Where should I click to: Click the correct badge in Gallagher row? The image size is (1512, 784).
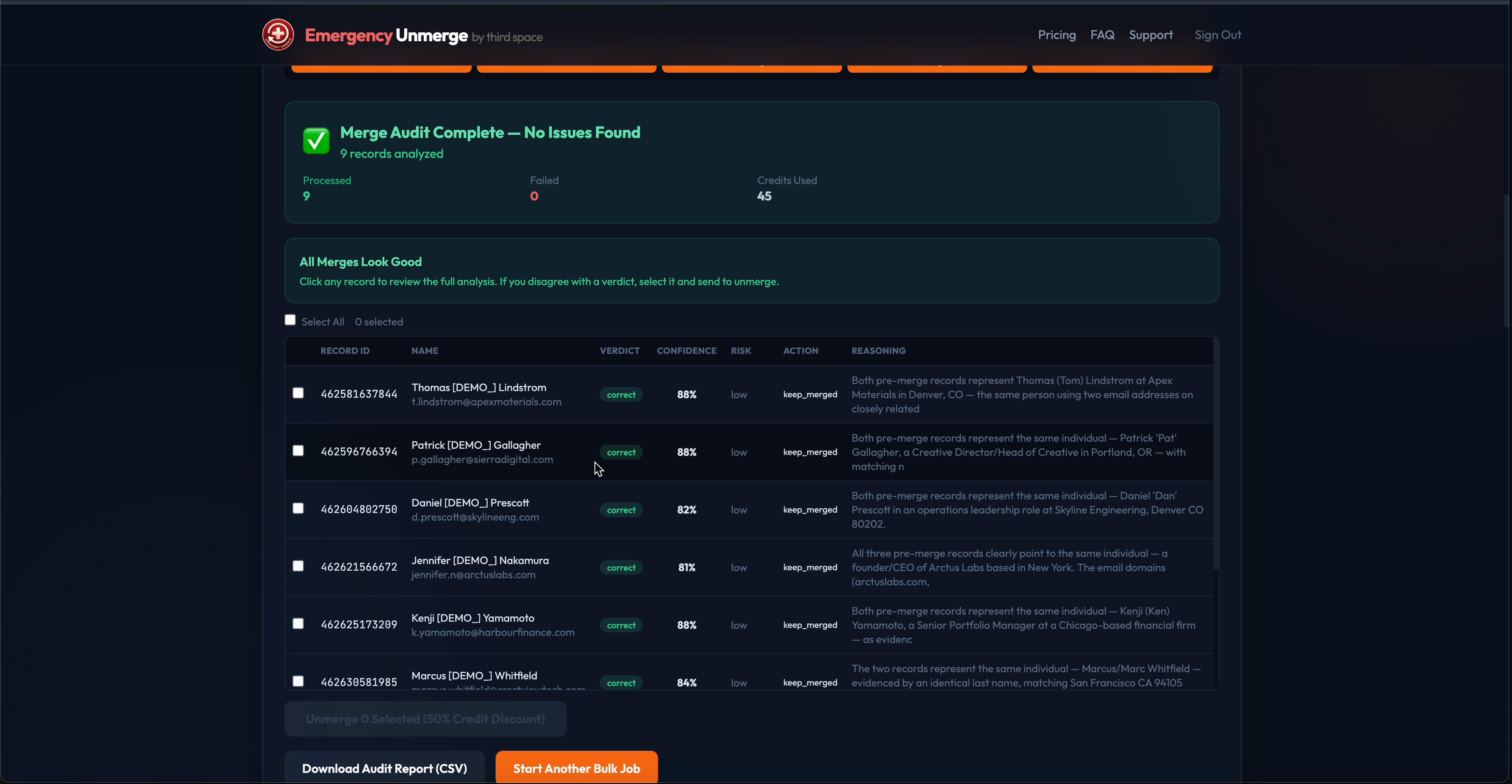(621, 452)
